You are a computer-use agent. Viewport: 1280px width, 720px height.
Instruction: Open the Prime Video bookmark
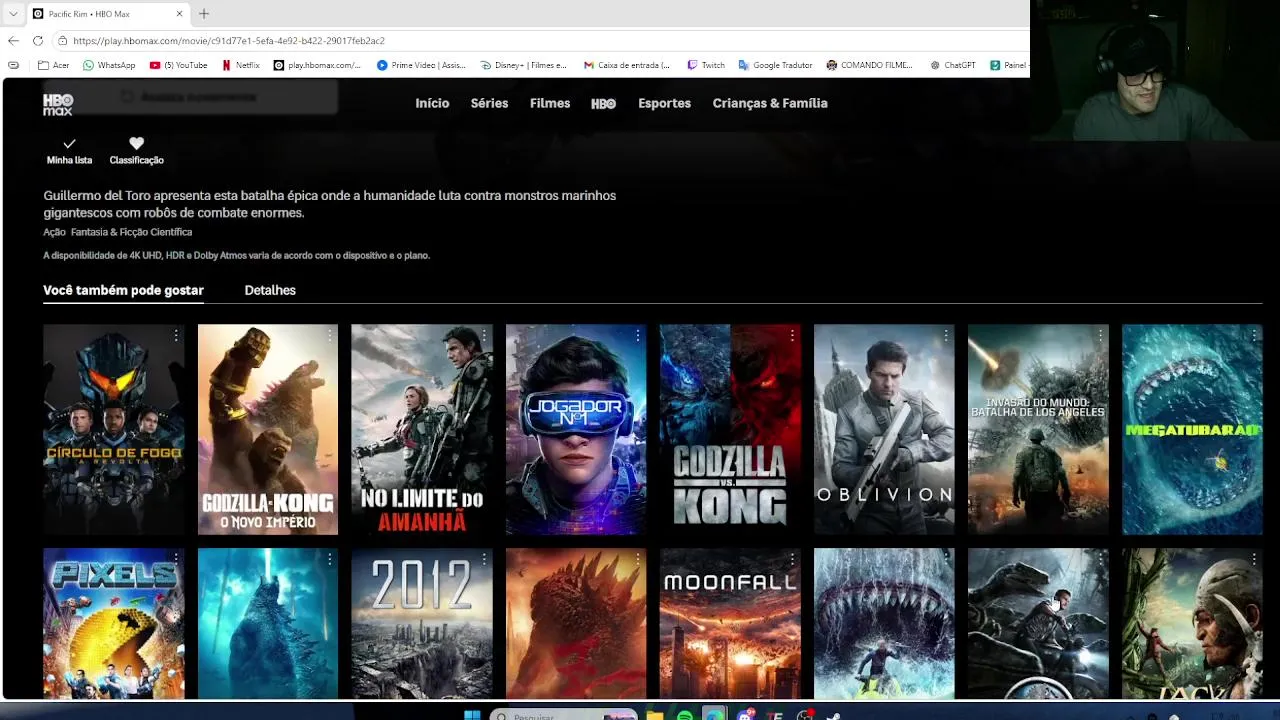point(421,65)
